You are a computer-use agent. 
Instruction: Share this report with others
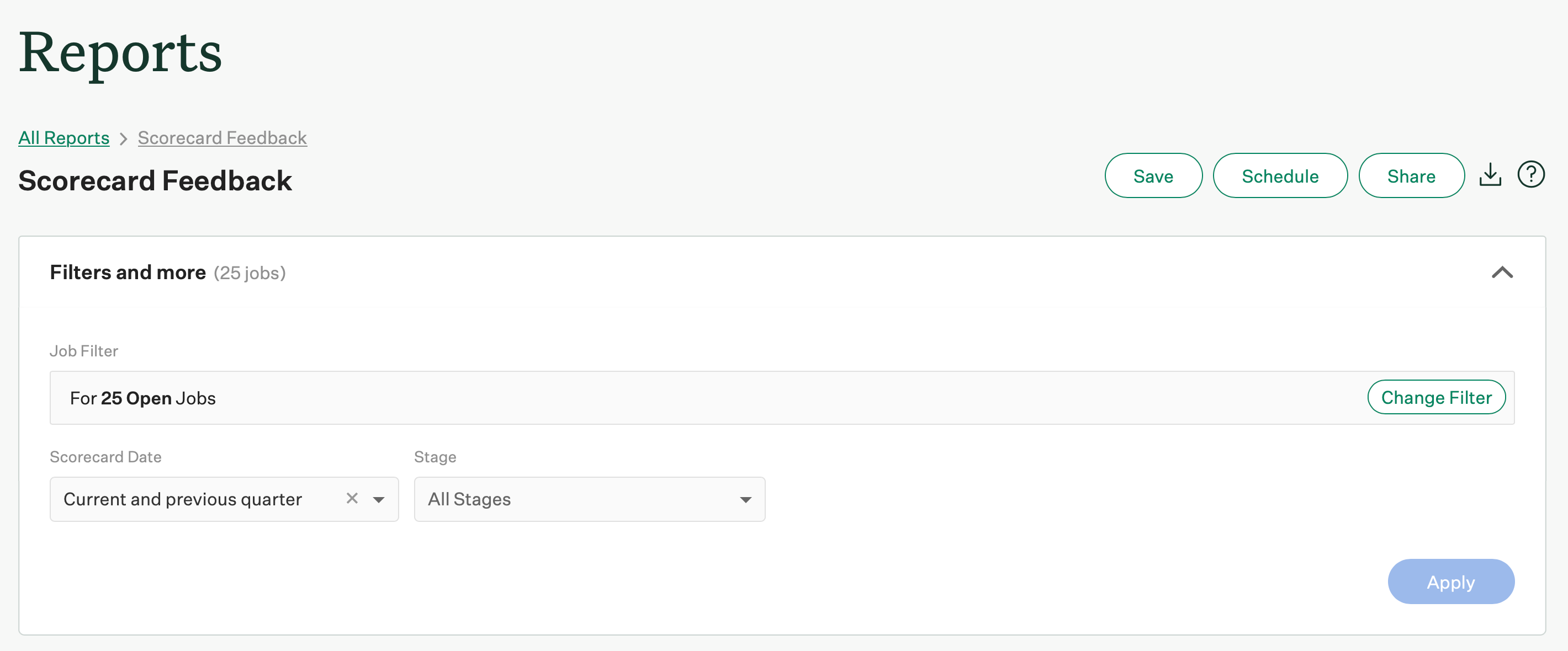[x=1412, y=175]
